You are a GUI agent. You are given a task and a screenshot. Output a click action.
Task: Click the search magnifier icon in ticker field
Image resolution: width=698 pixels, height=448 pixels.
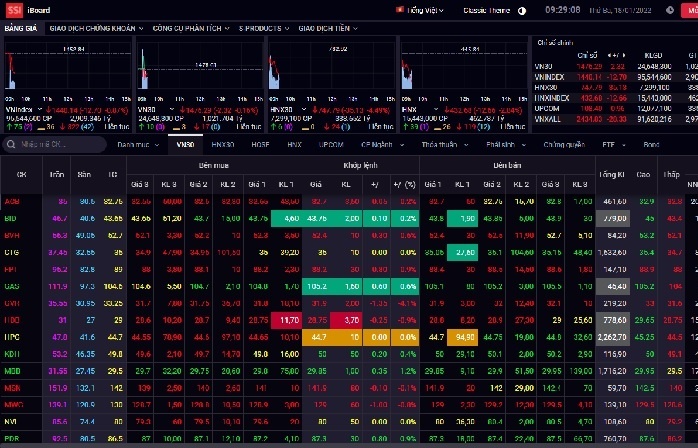(x=10, y=144)
